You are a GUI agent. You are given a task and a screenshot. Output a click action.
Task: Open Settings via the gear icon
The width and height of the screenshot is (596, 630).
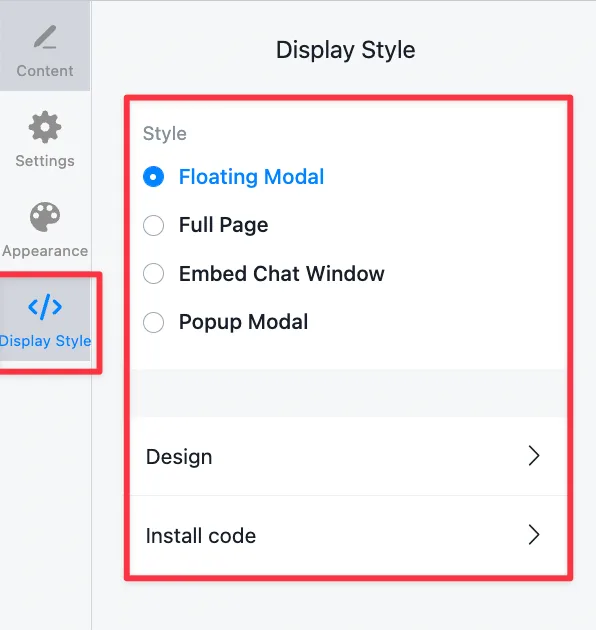coord(45,127)
